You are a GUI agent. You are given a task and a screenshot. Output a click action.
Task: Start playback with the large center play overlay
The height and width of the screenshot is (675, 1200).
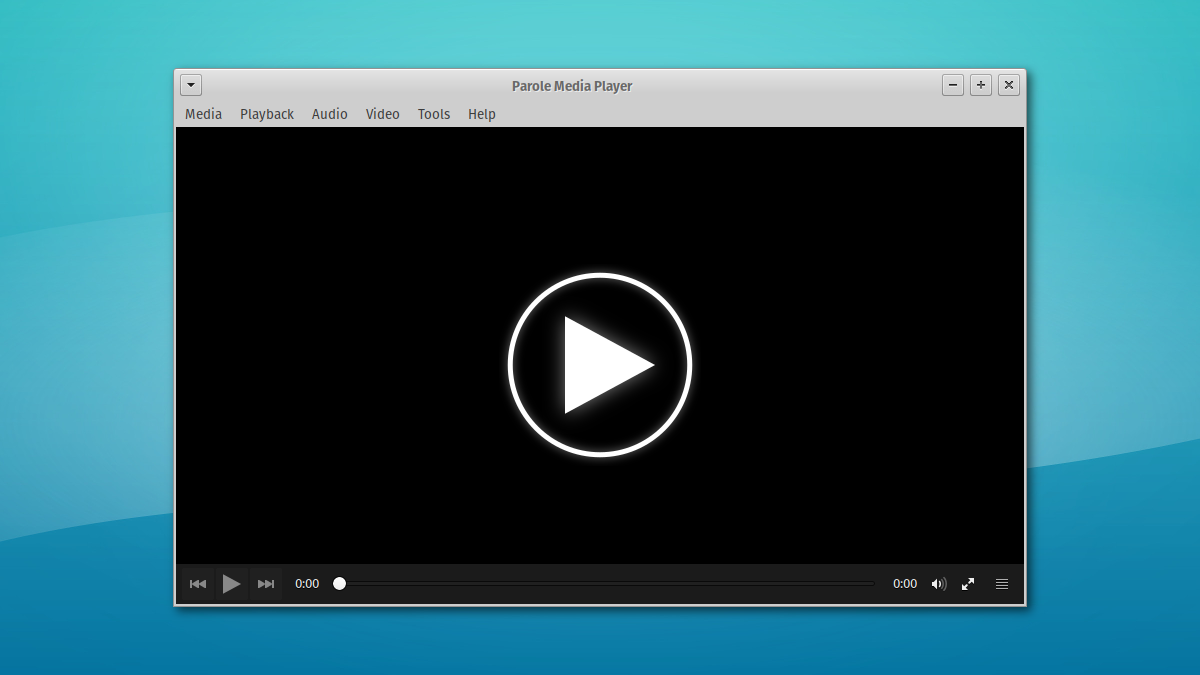600,364
